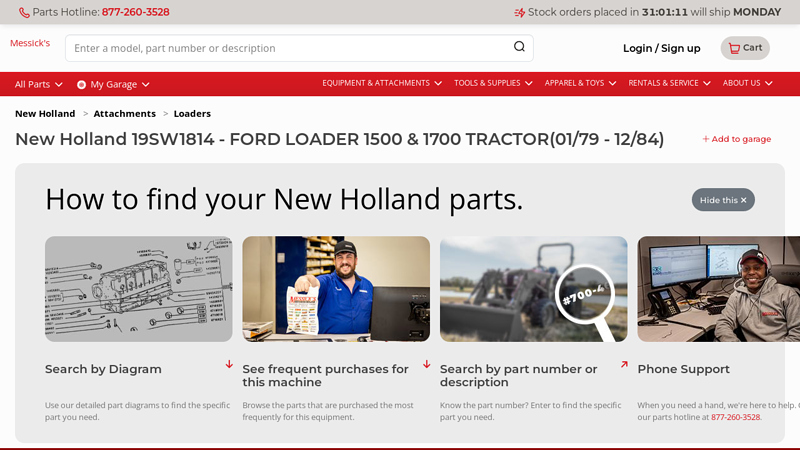This screenshot has height=450, width=800.
Task: Open About Us menu
Action: [747, 83]
